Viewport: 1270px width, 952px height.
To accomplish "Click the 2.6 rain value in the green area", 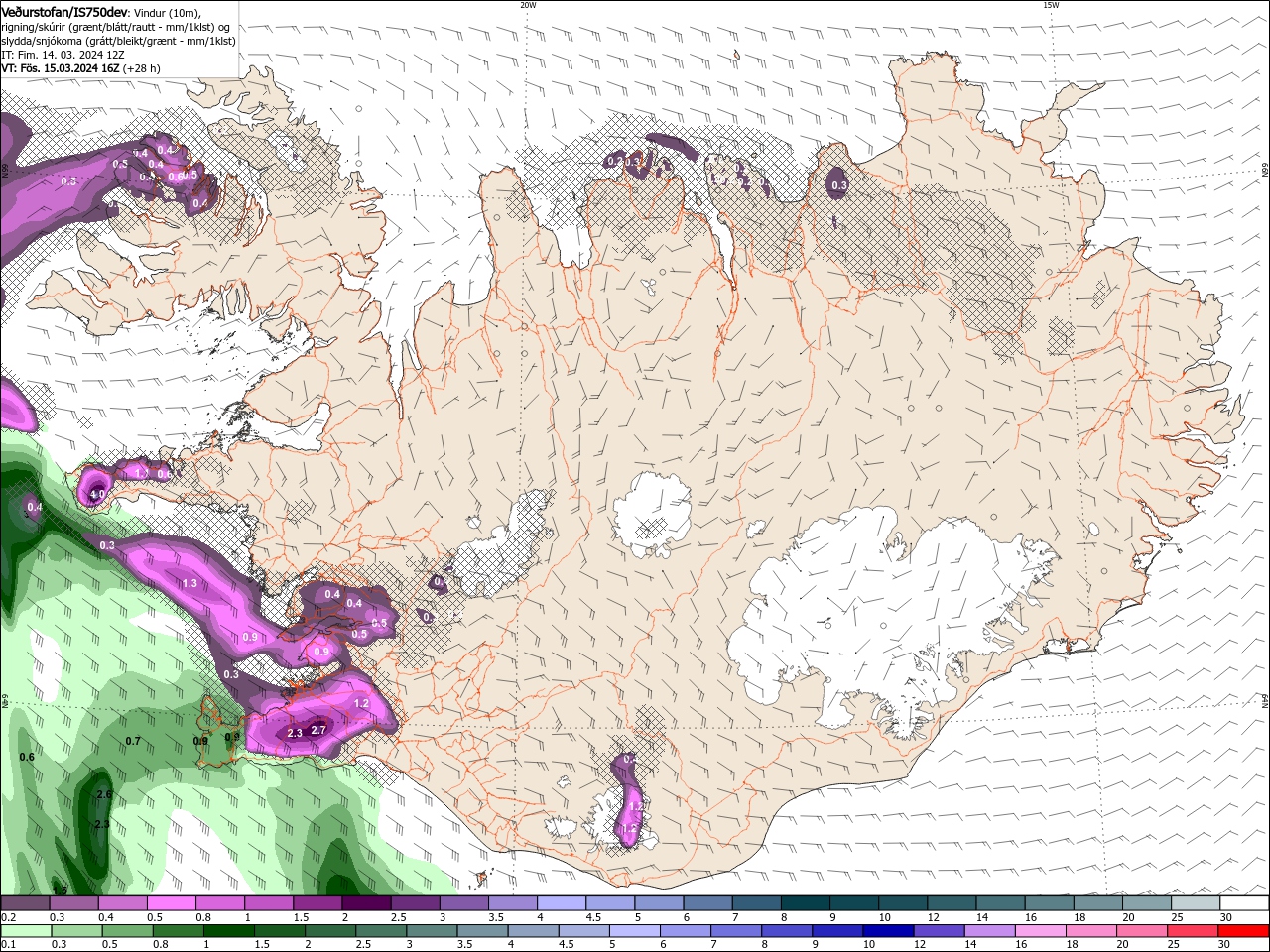I will [103, 795].
